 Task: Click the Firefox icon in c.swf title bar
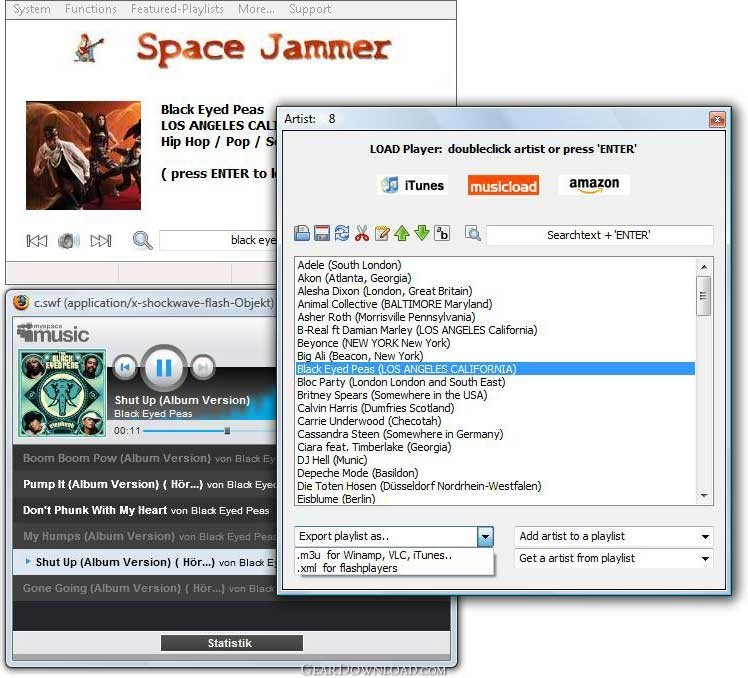point(21,302)
